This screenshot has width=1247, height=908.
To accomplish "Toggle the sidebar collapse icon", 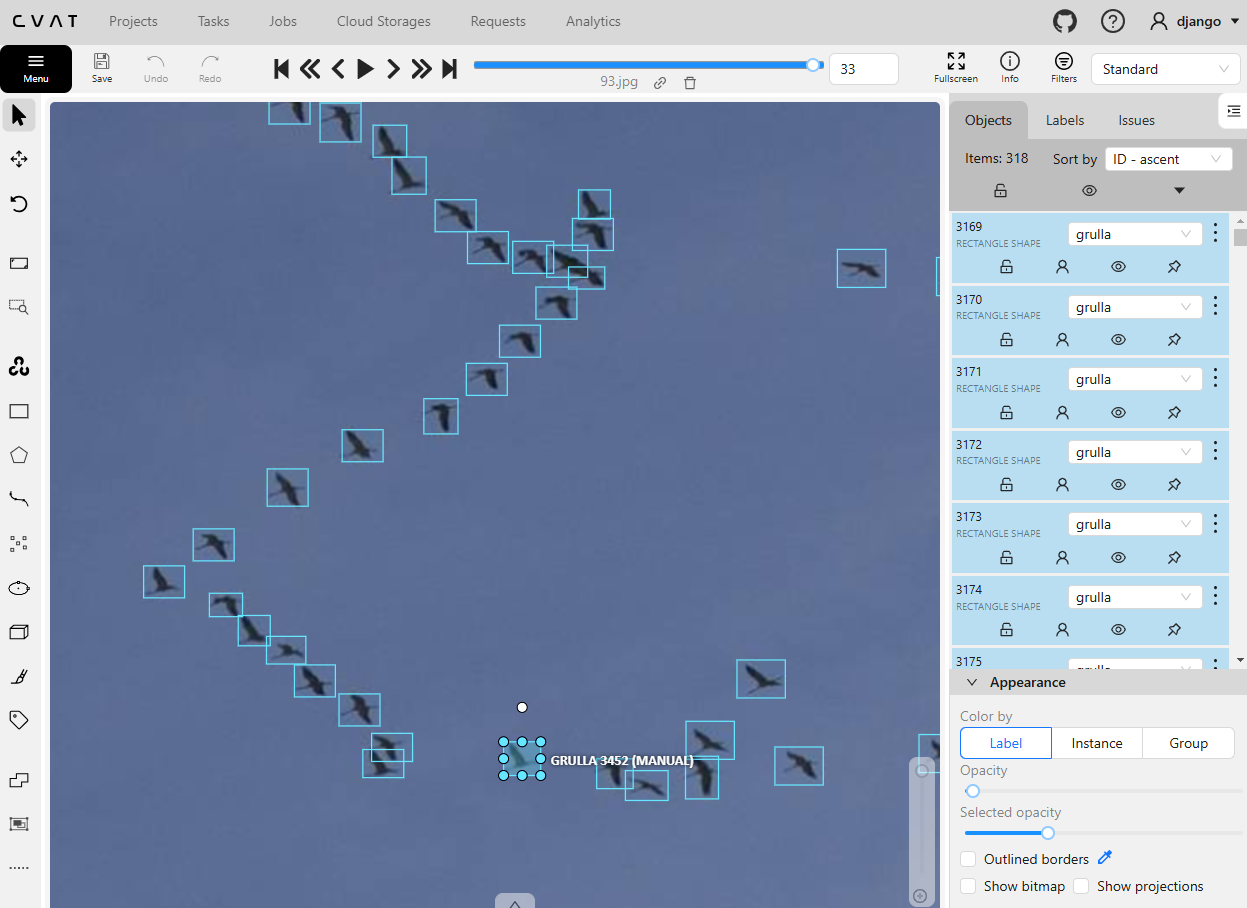I will [x=1233, y=111].
